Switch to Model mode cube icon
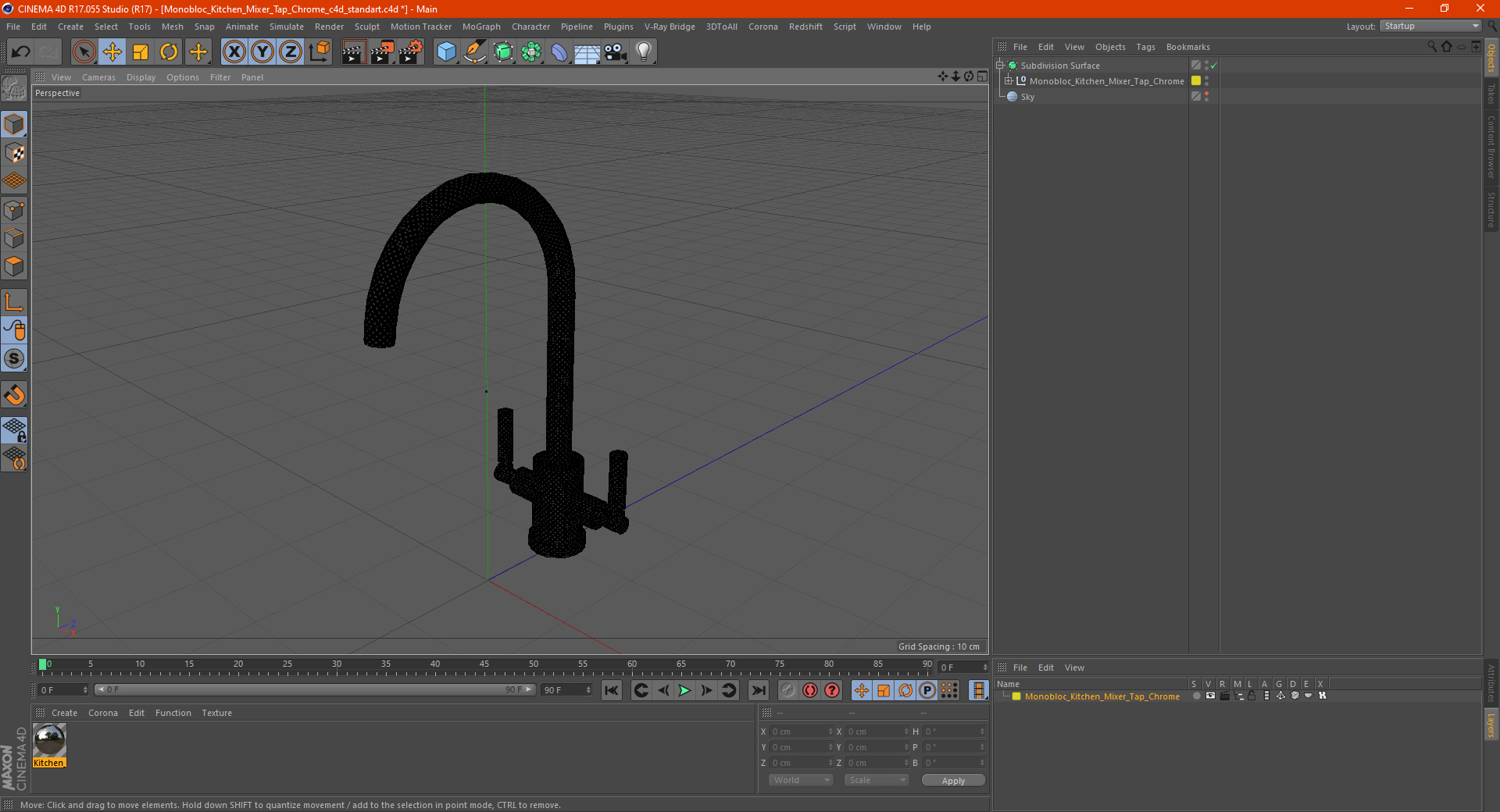 [14, 125]
